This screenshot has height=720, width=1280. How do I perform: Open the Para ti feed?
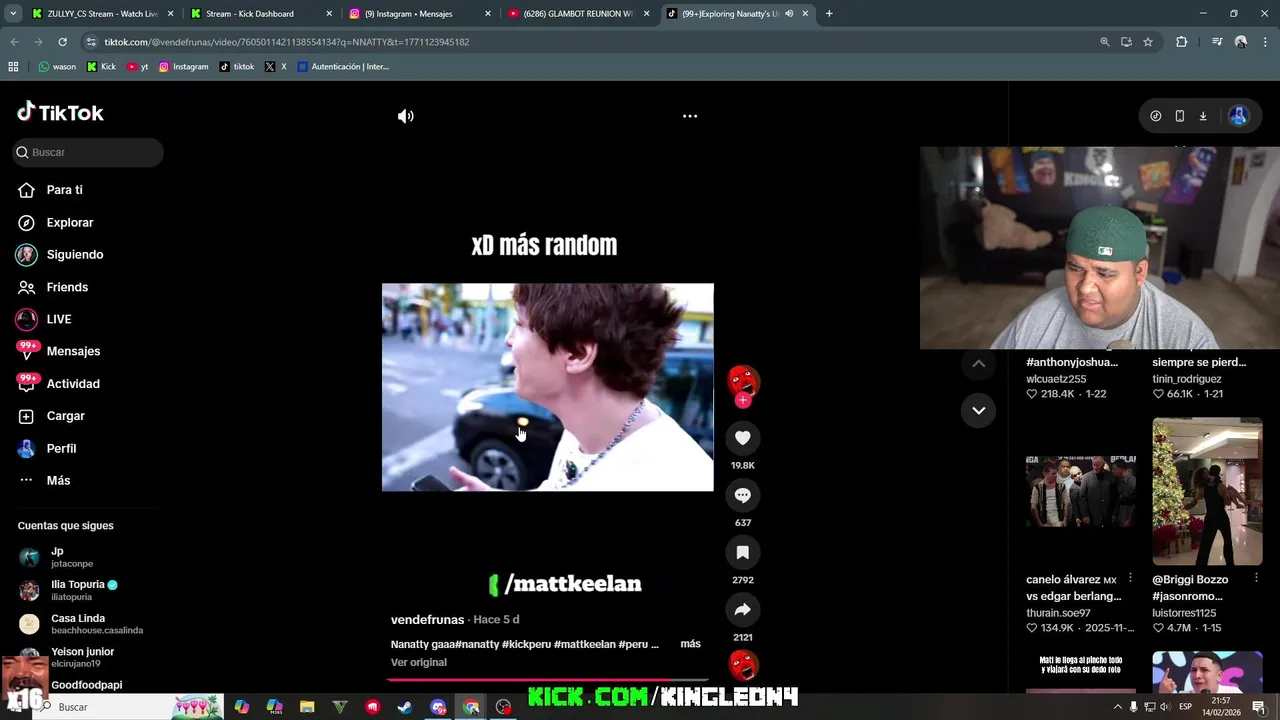(64, 190)
